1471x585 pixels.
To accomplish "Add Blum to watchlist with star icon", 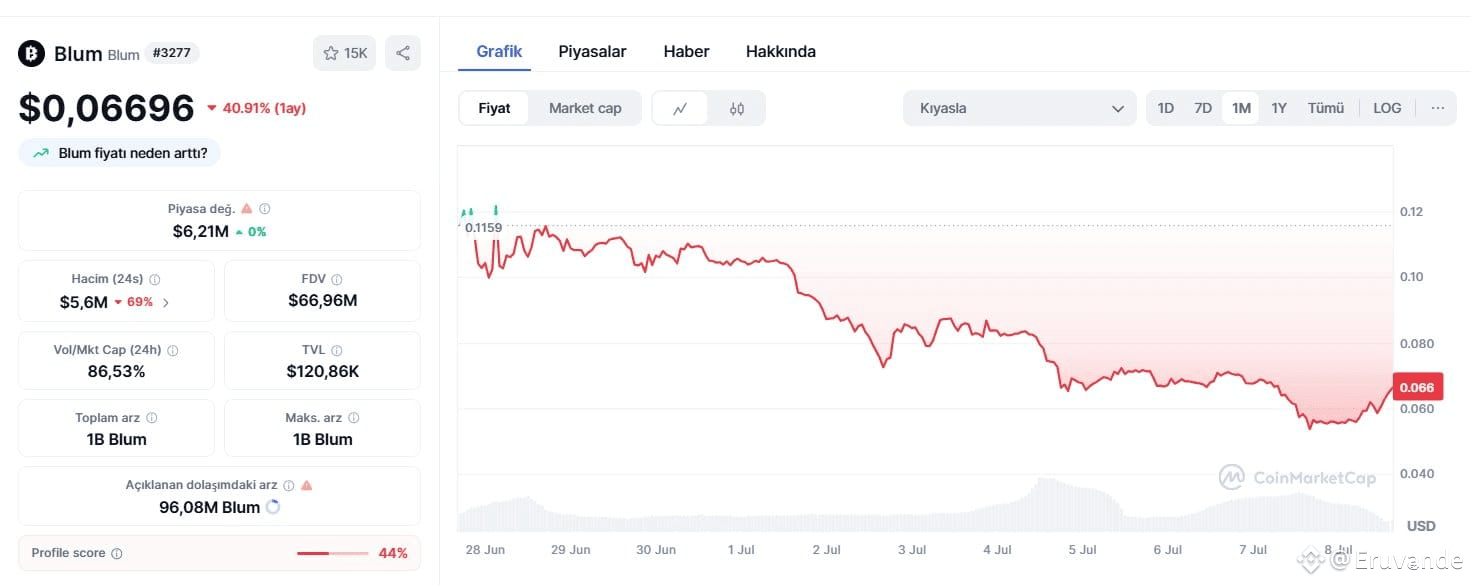I will [331, 53].
